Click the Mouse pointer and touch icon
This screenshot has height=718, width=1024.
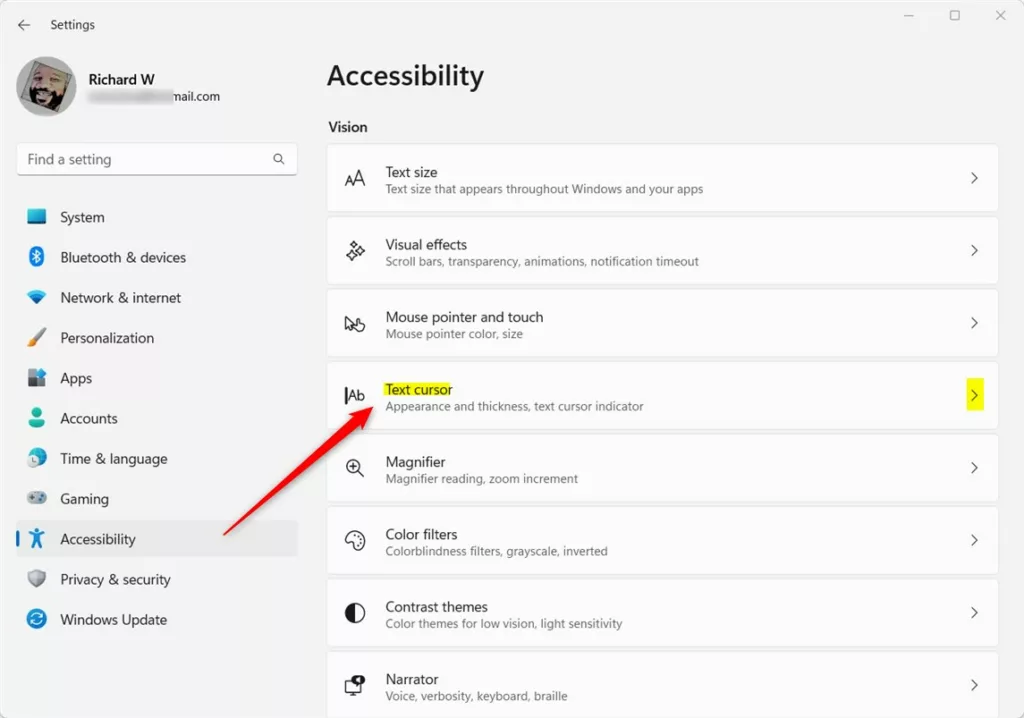355,323
